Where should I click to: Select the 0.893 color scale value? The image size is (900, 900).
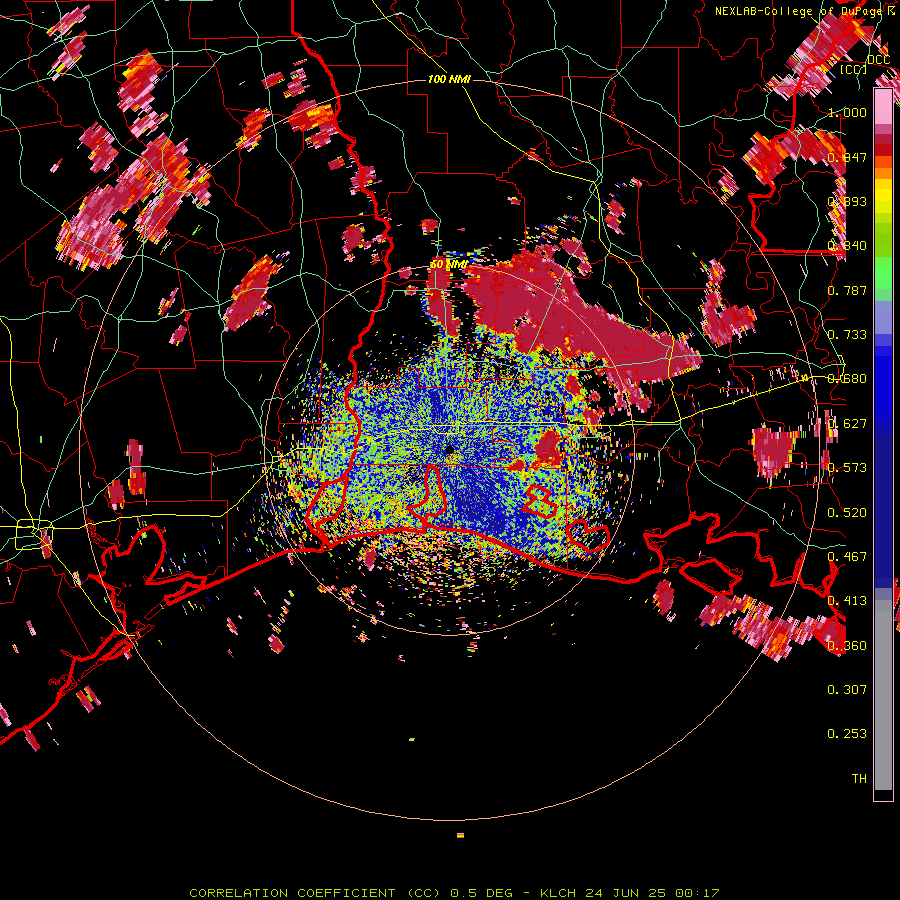pyautogui.click(x=847, y=201)
